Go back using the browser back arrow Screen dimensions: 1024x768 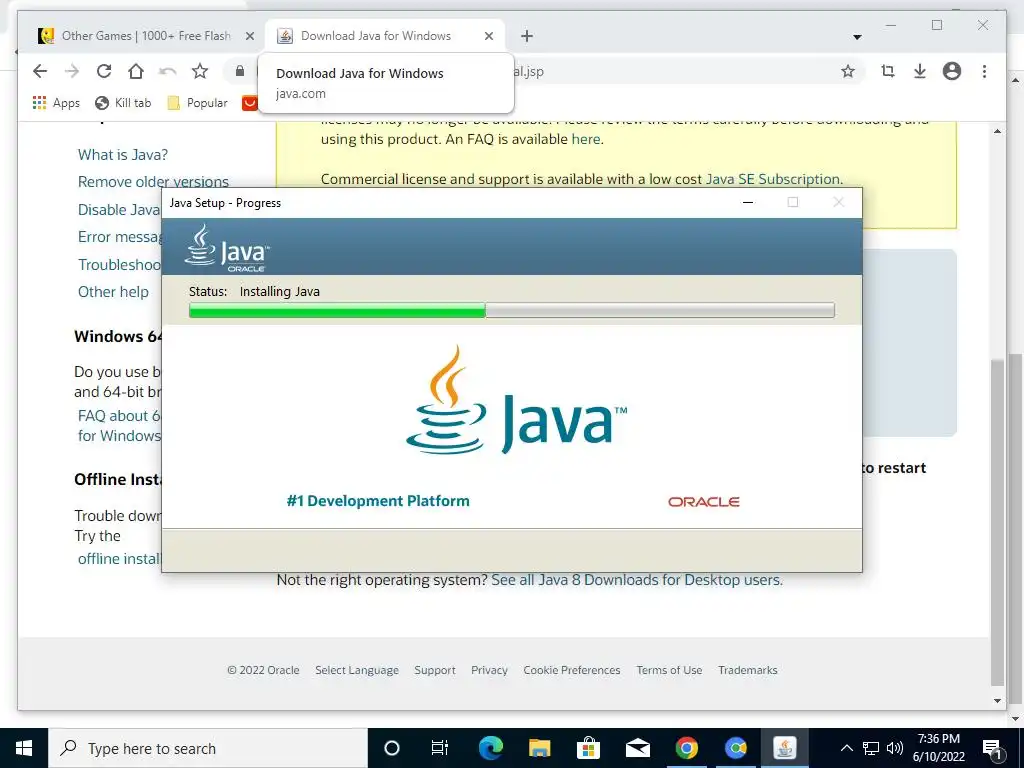pyautogui.click(x=40, y=71)
